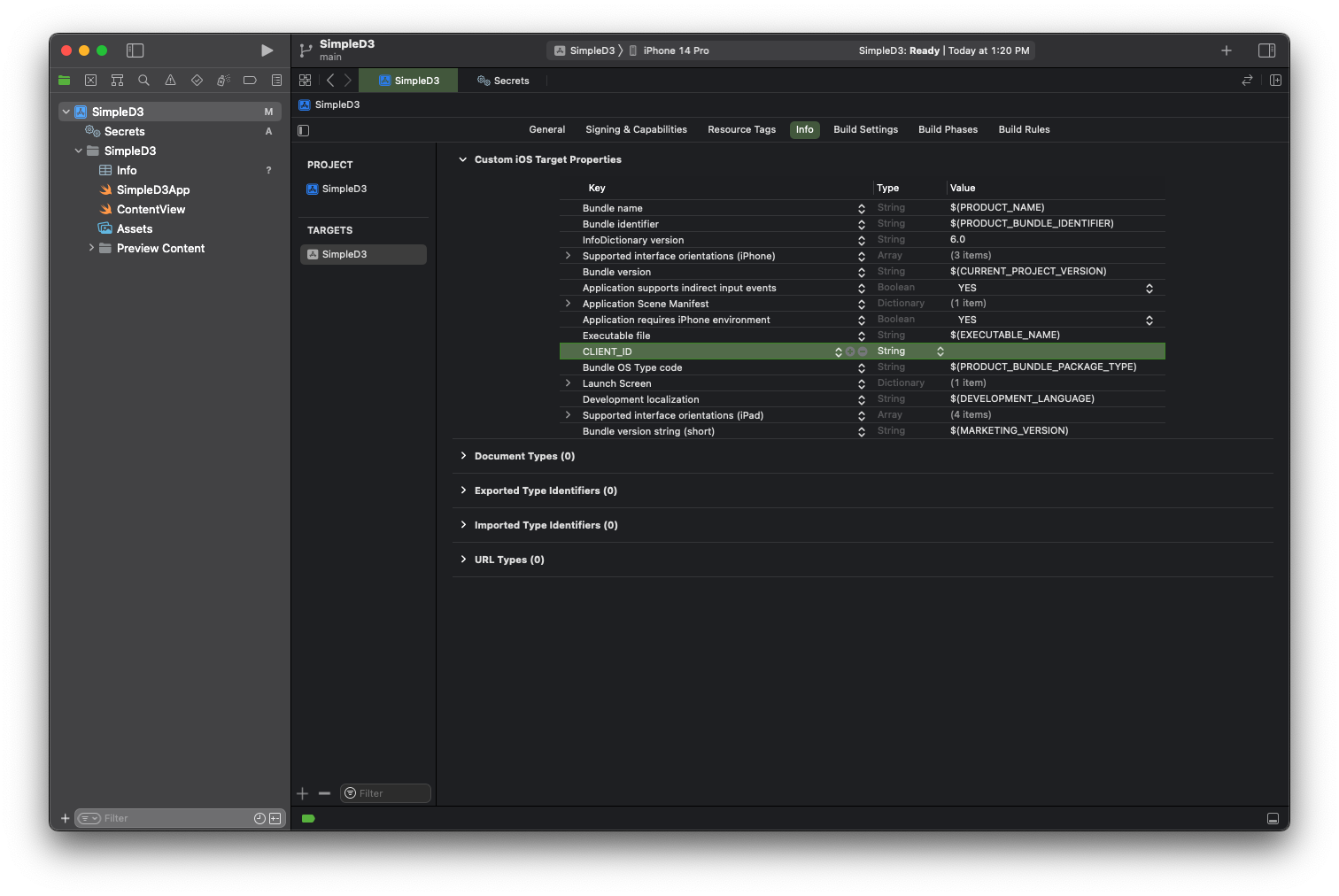
Task: Add a new target with plus
Action: 303,793
